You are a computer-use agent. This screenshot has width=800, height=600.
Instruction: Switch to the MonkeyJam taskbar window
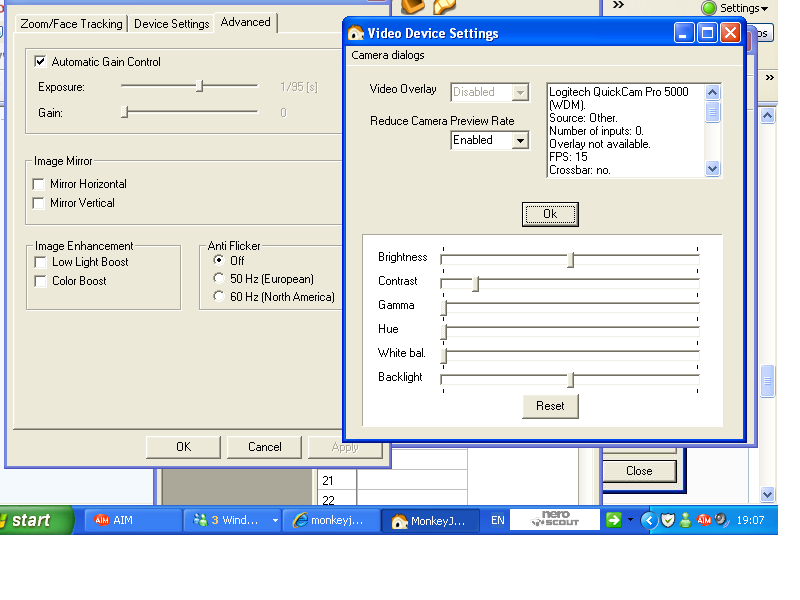pos(432,519)
